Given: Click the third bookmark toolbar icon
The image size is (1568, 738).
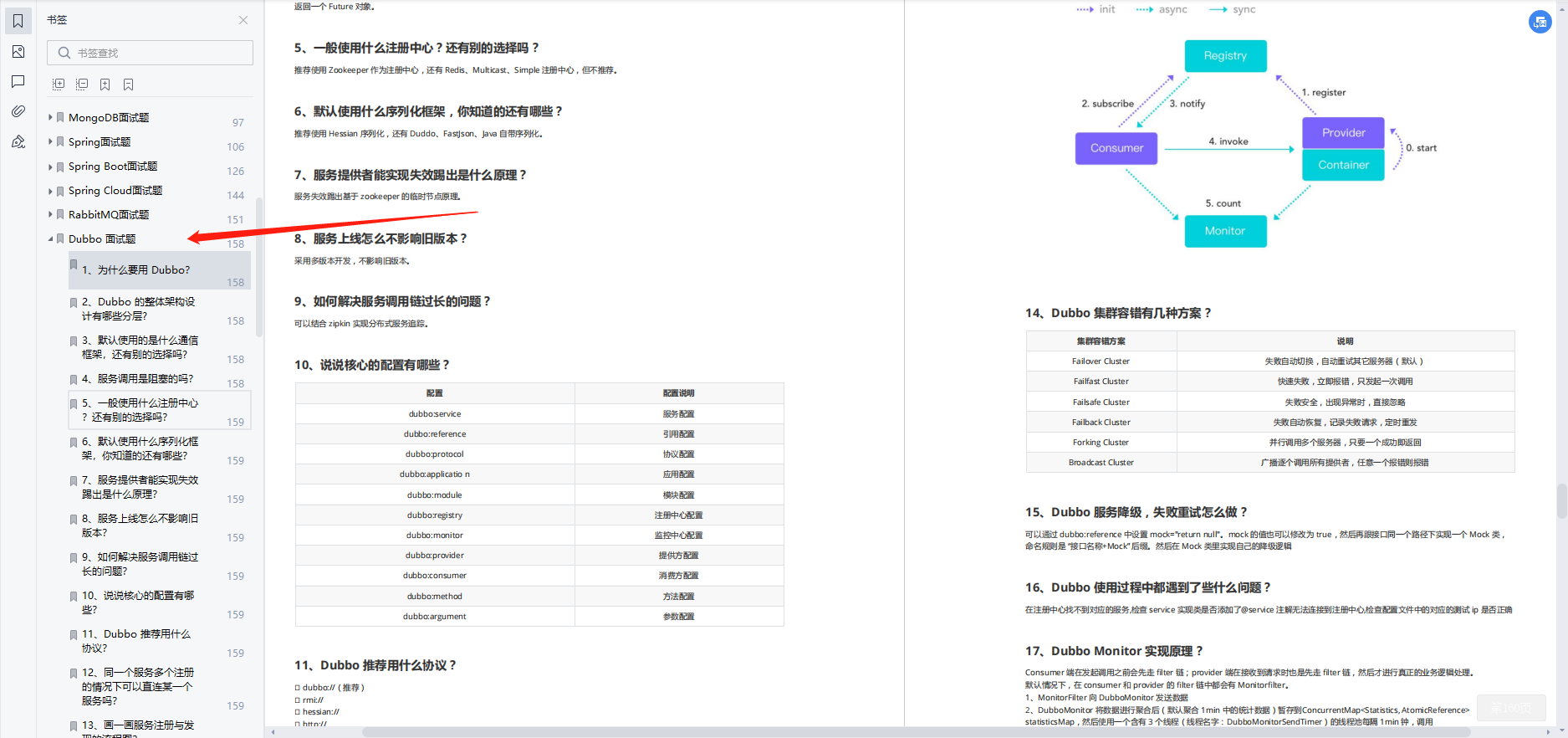Looking at the screenshot, I should click(105, 85).
